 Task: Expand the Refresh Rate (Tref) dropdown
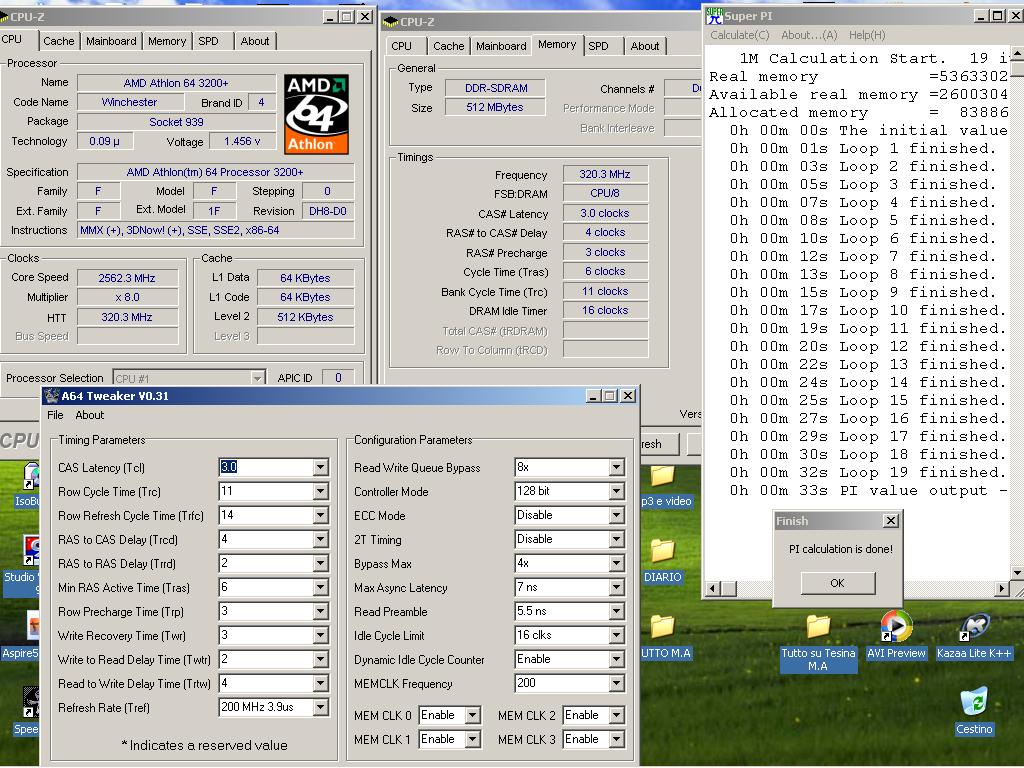point(320,707)
